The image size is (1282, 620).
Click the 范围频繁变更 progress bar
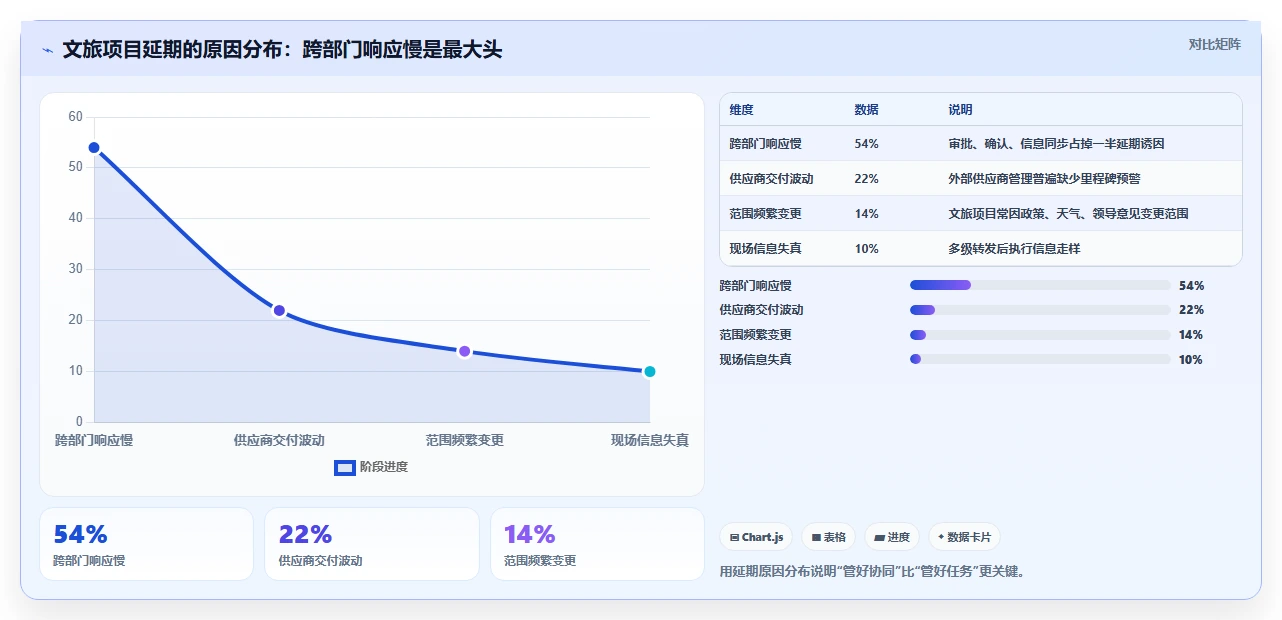pos(1040,335)
